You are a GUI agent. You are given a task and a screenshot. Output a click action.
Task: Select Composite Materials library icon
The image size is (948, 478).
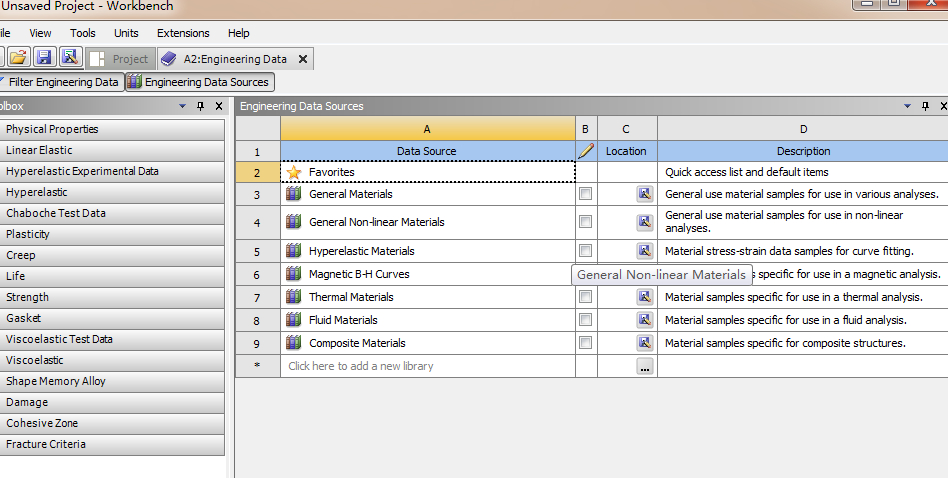click(293, 343)
